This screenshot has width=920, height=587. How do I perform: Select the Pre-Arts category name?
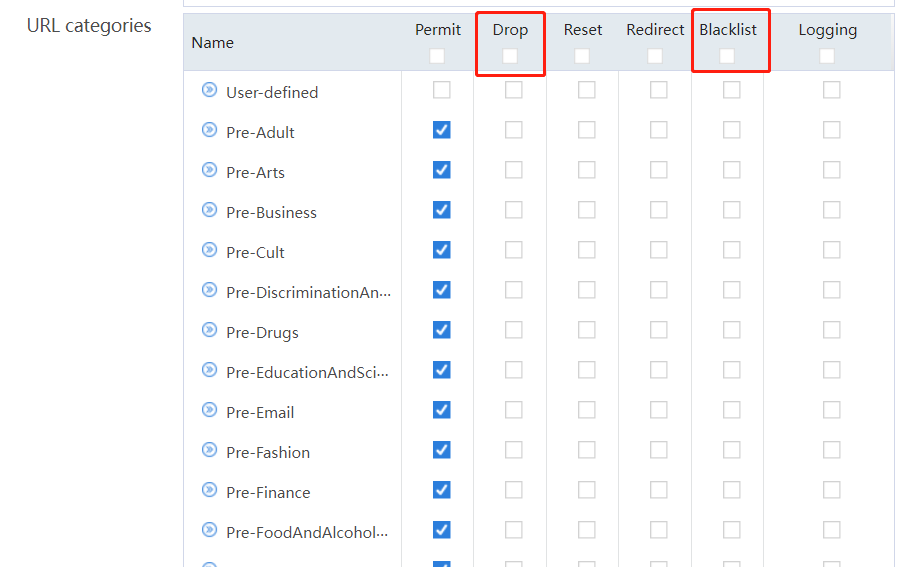tap(255, 173)
